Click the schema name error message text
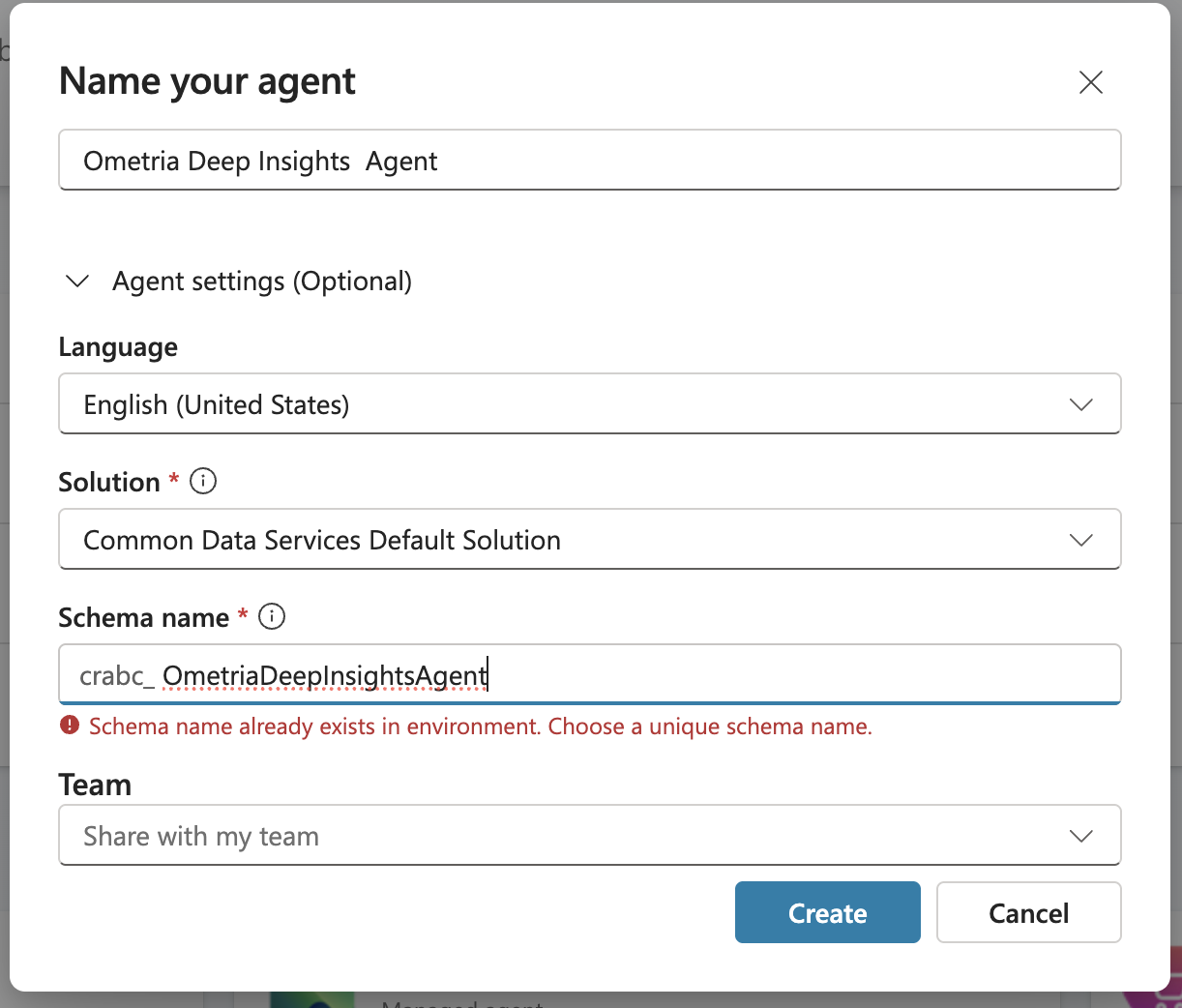The width and height of the screenshot is (1182, 1008). (x=481, y=726)
